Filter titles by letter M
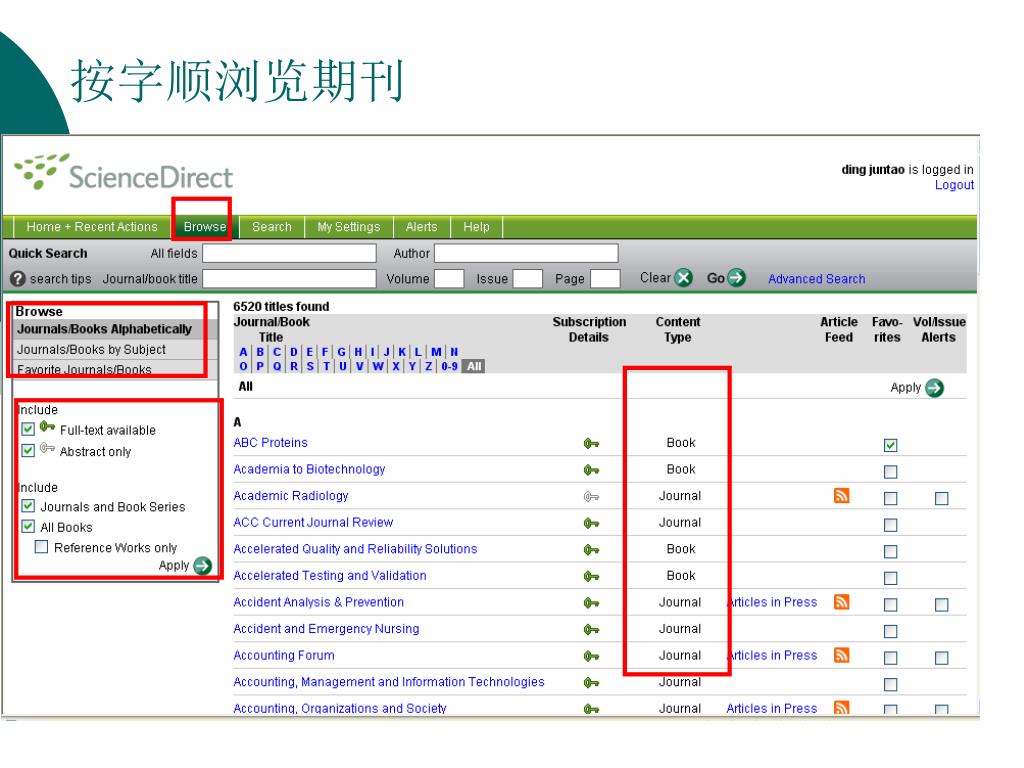The height and width of the screenshot is (768, 1024). [x=436, y=352]
